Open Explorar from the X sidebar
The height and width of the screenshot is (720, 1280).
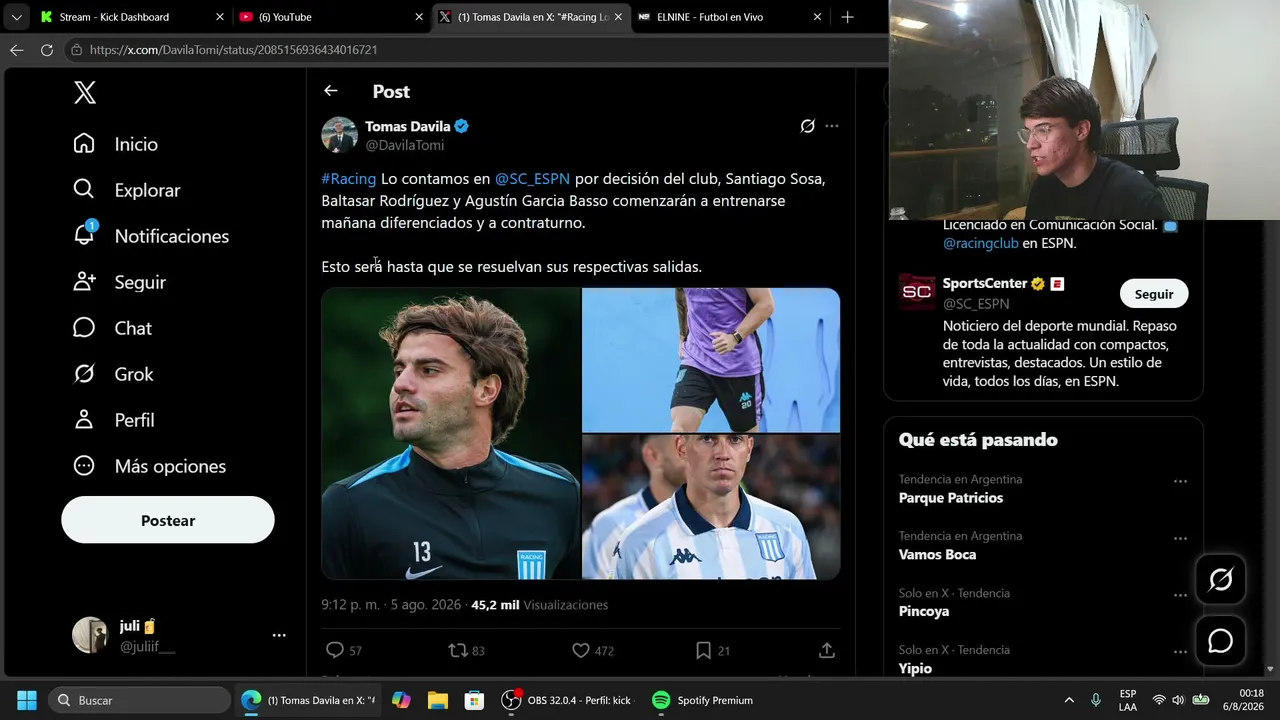[x=127, y=190]
